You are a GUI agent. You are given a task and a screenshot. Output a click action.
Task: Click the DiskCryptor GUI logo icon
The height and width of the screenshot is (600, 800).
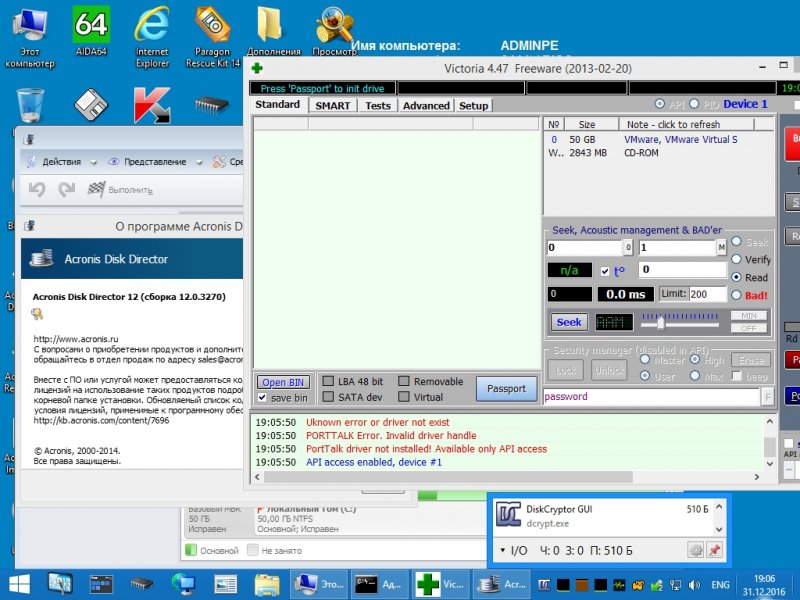508,515
